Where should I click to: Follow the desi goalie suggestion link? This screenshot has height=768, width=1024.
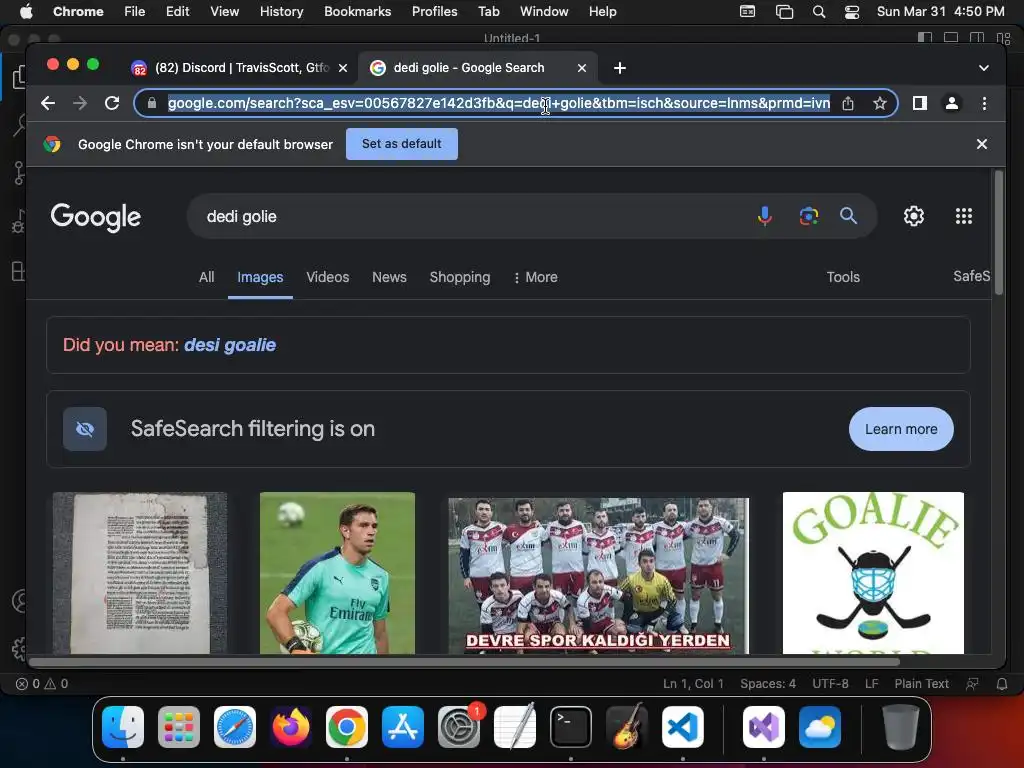point(230,345)
